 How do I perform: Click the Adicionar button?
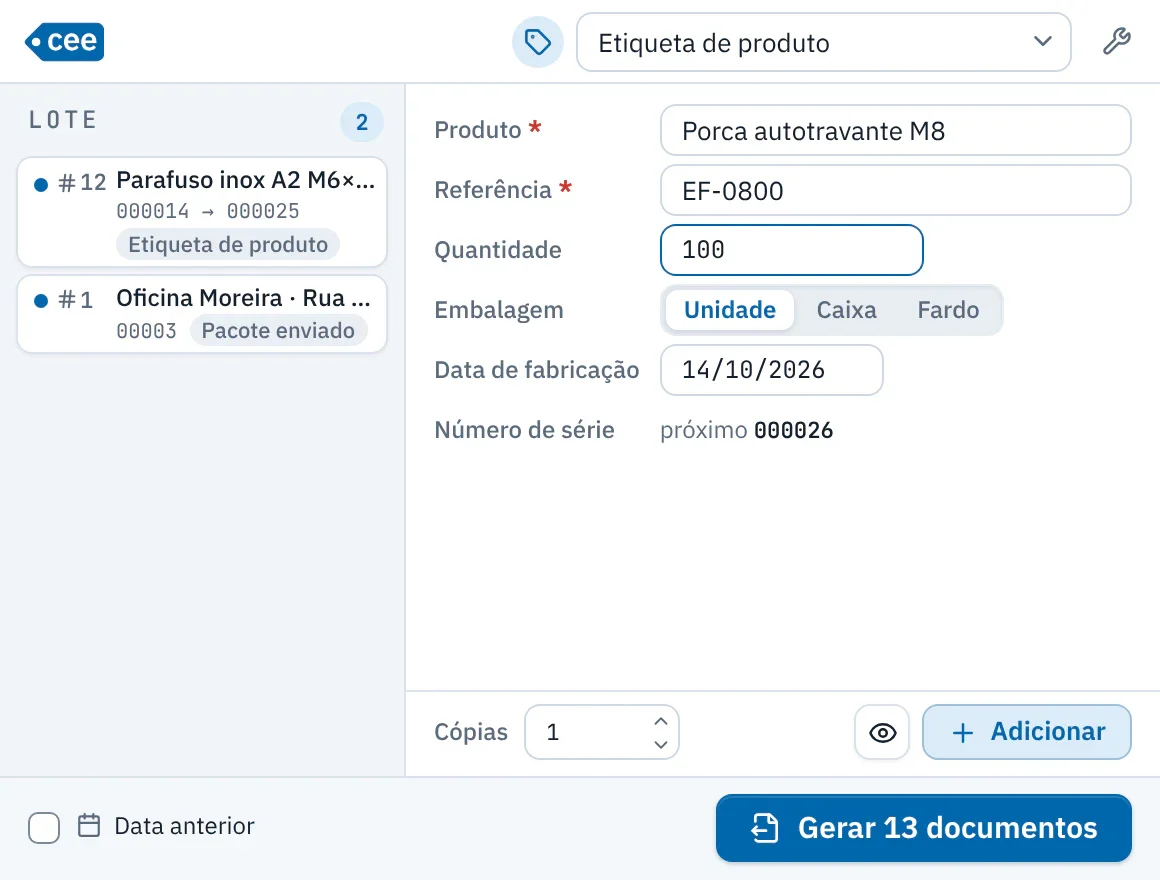(x=1027, y=732)
